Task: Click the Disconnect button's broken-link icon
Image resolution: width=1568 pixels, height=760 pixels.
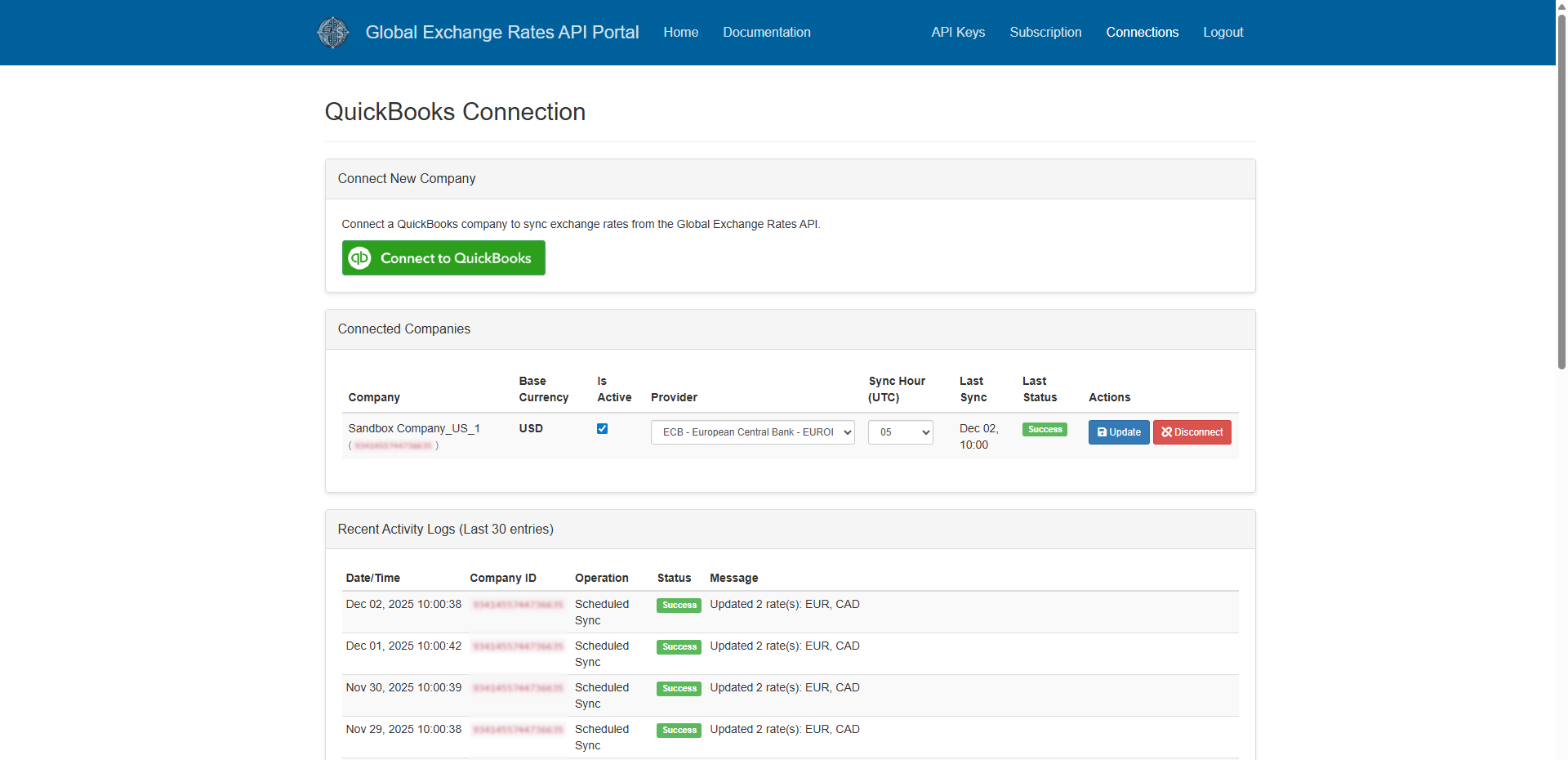Action: click(1166, 432)
